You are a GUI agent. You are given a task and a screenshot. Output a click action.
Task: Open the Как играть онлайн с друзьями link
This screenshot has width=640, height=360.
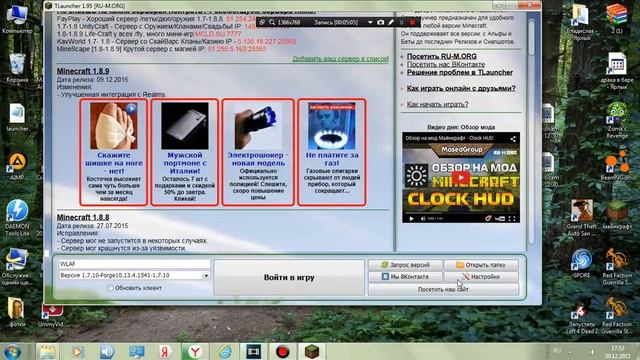click(x=461, y=88)
